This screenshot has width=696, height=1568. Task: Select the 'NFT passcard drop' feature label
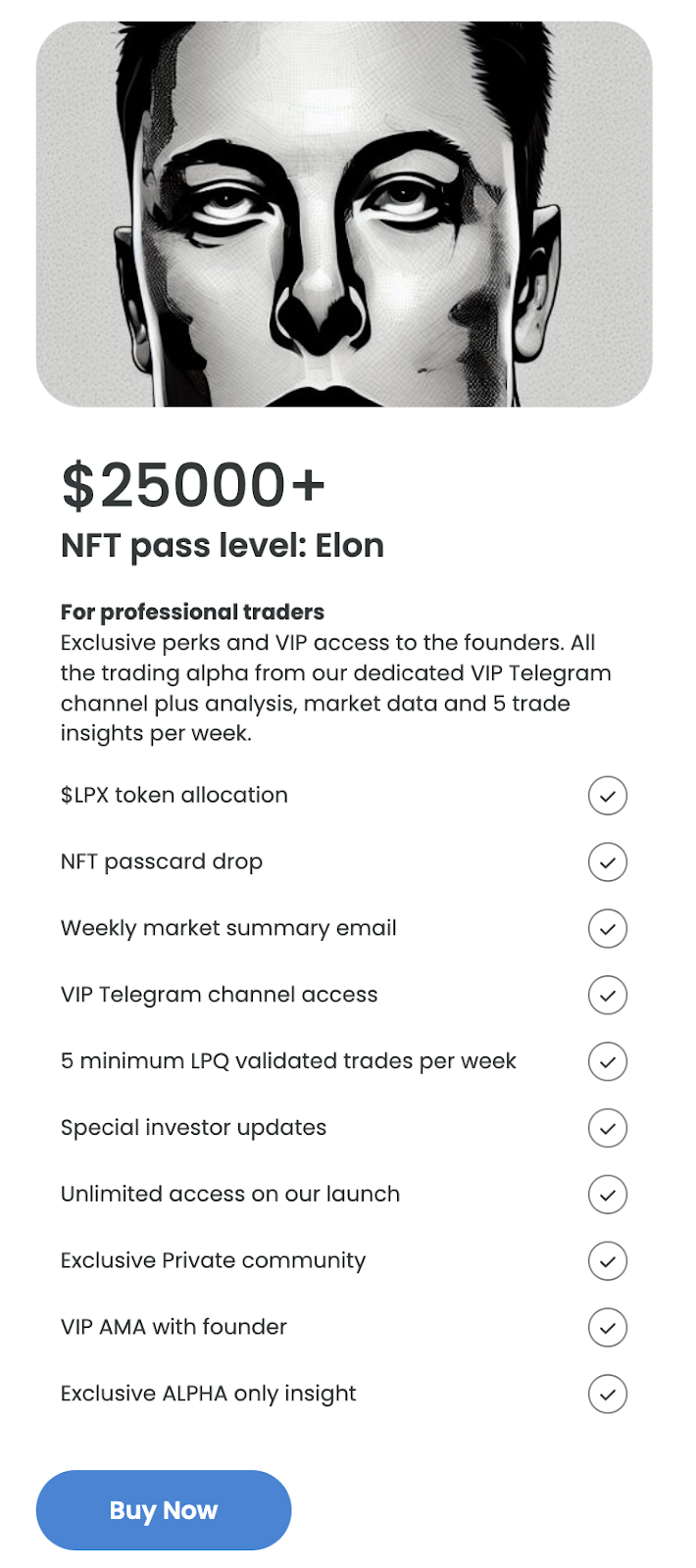[162, 862]
